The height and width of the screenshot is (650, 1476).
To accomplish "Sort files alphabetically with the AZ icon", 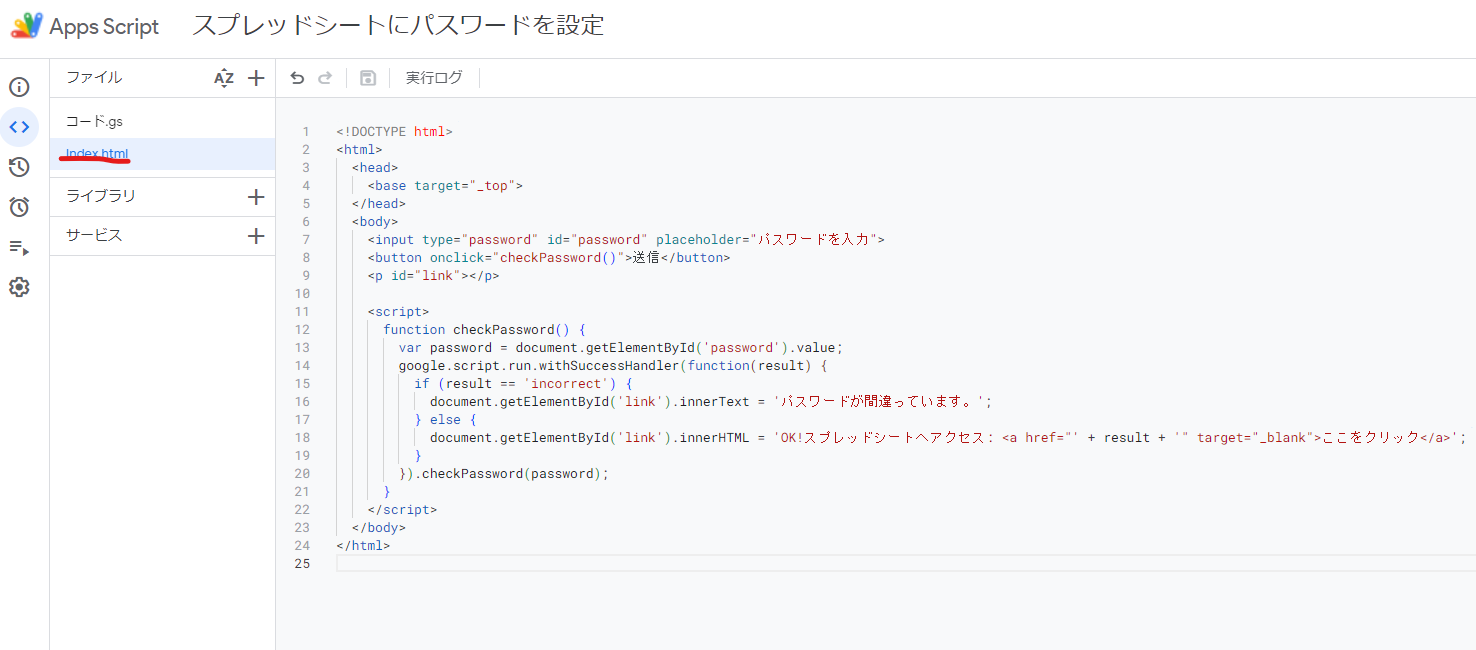I will point(224,76).
